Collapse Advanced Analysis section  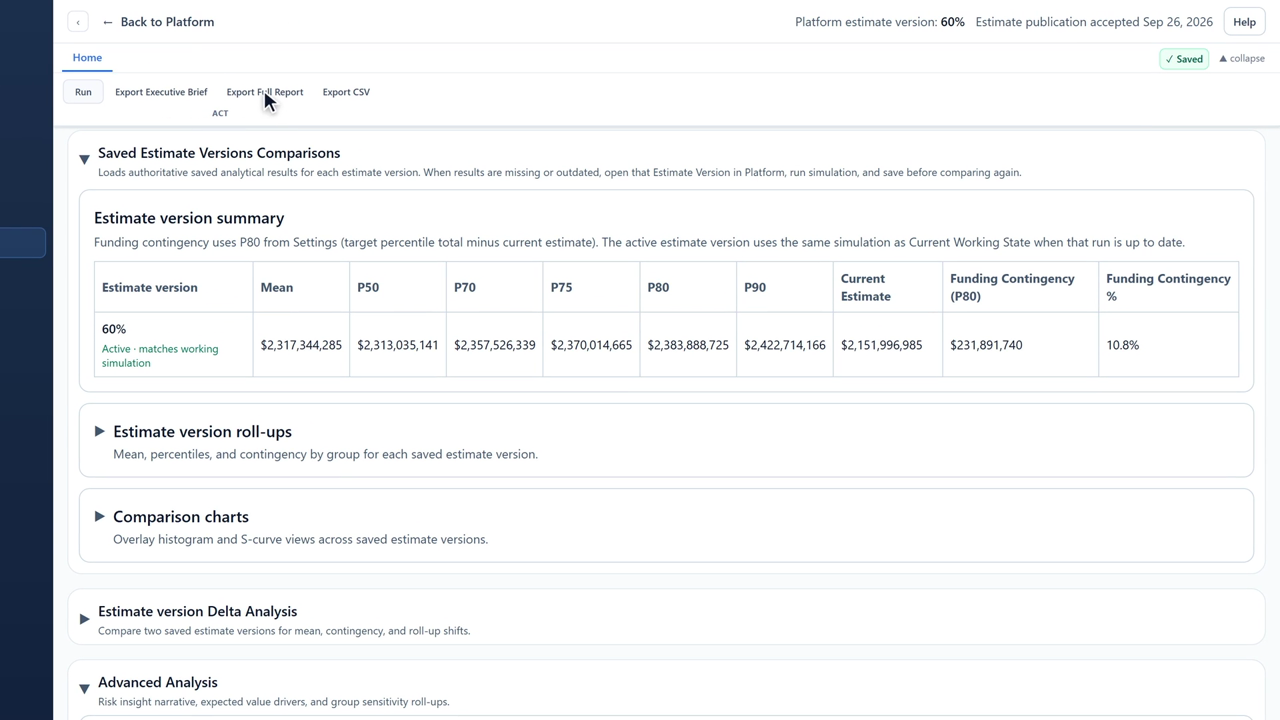[84, 689]
